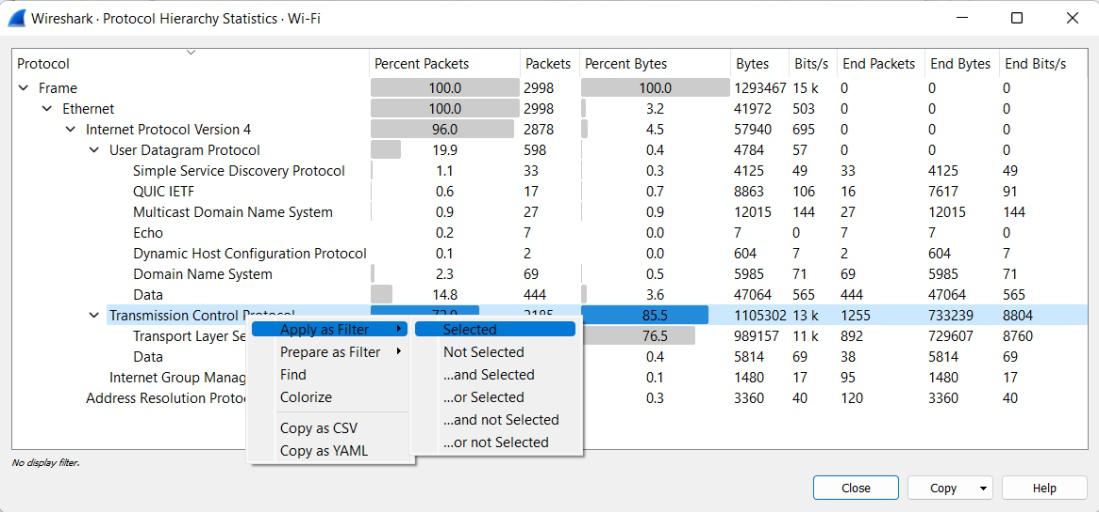The height and width of the screenshot is (512, 1099).
Task: Select Simple Service Discovery Protocol row
Action: point(550,170)
